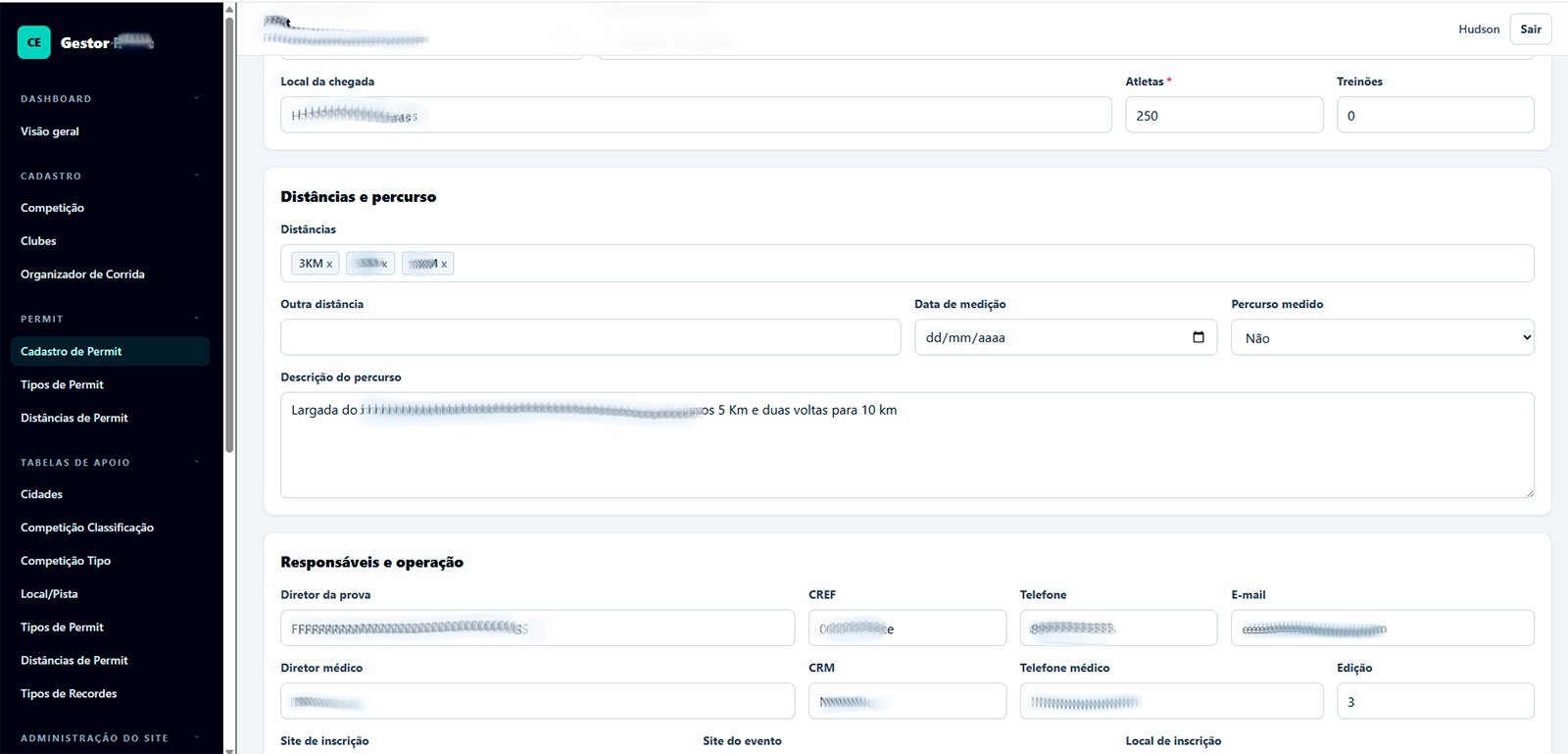
Task: Open Tipos de Recordes page
Action: (x=69, y=694)
